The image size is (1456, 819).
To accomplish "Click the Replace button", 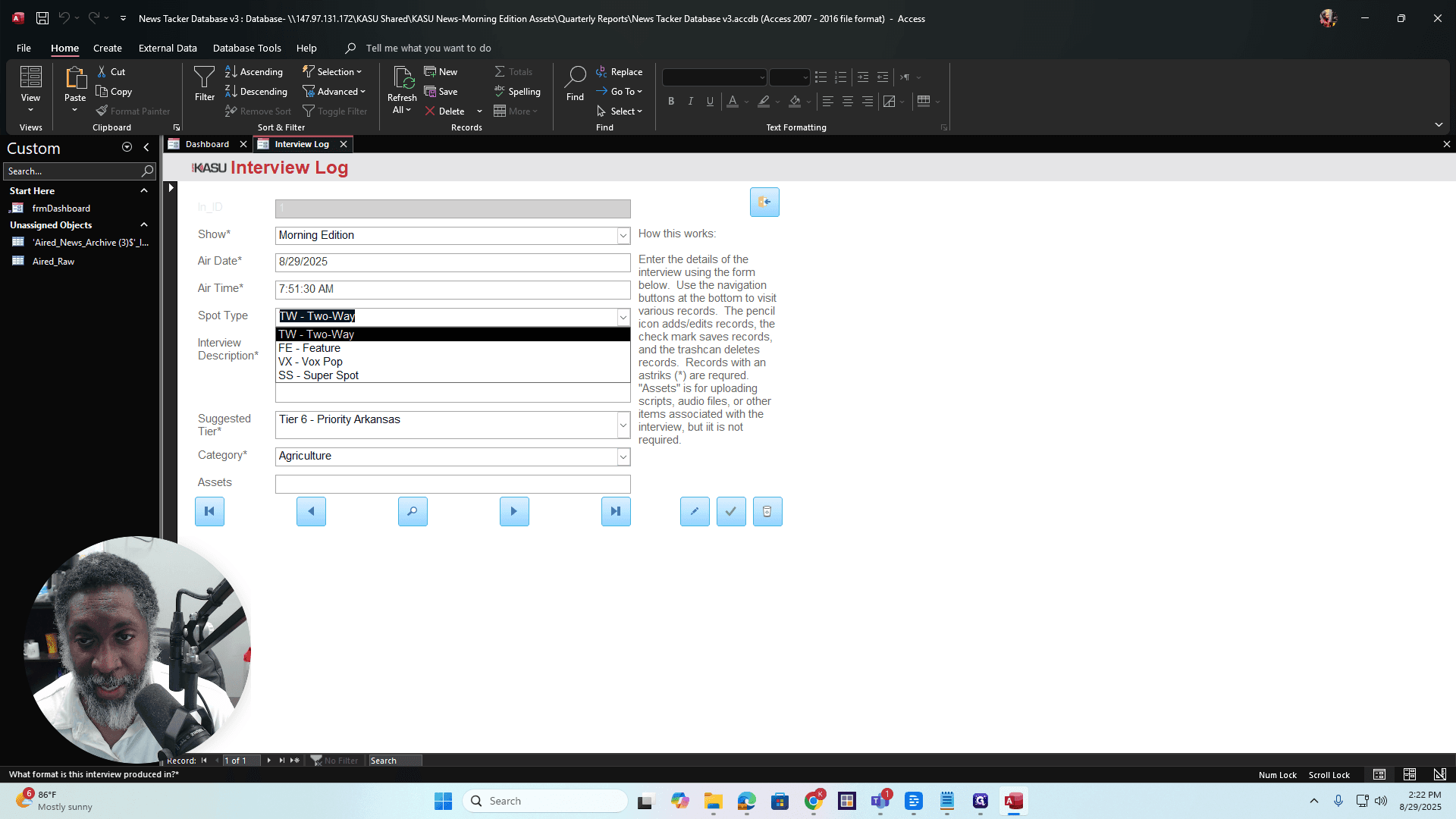I will coord(619,71).
